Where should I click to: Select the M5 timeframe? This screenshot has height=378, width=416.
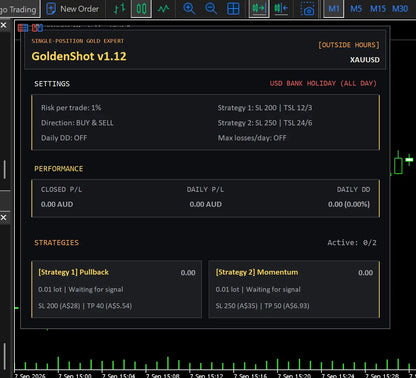[356, 9]
